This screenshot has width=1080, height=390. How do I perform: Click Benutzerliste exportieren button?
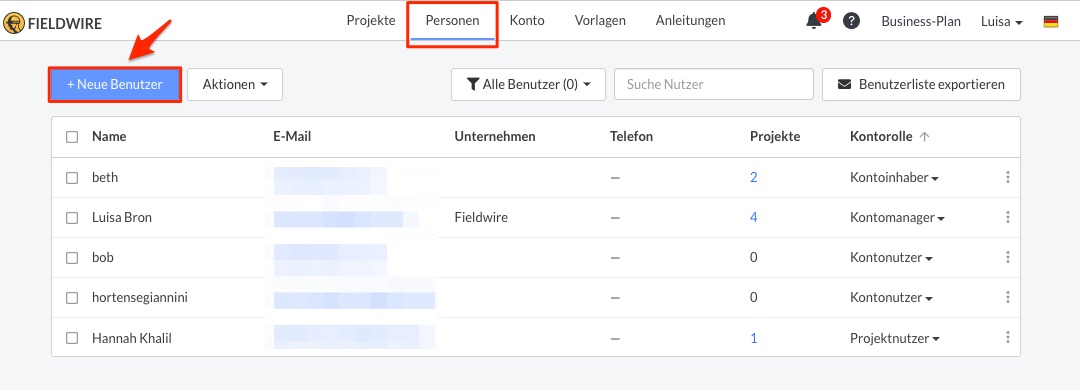pos(922,85)
